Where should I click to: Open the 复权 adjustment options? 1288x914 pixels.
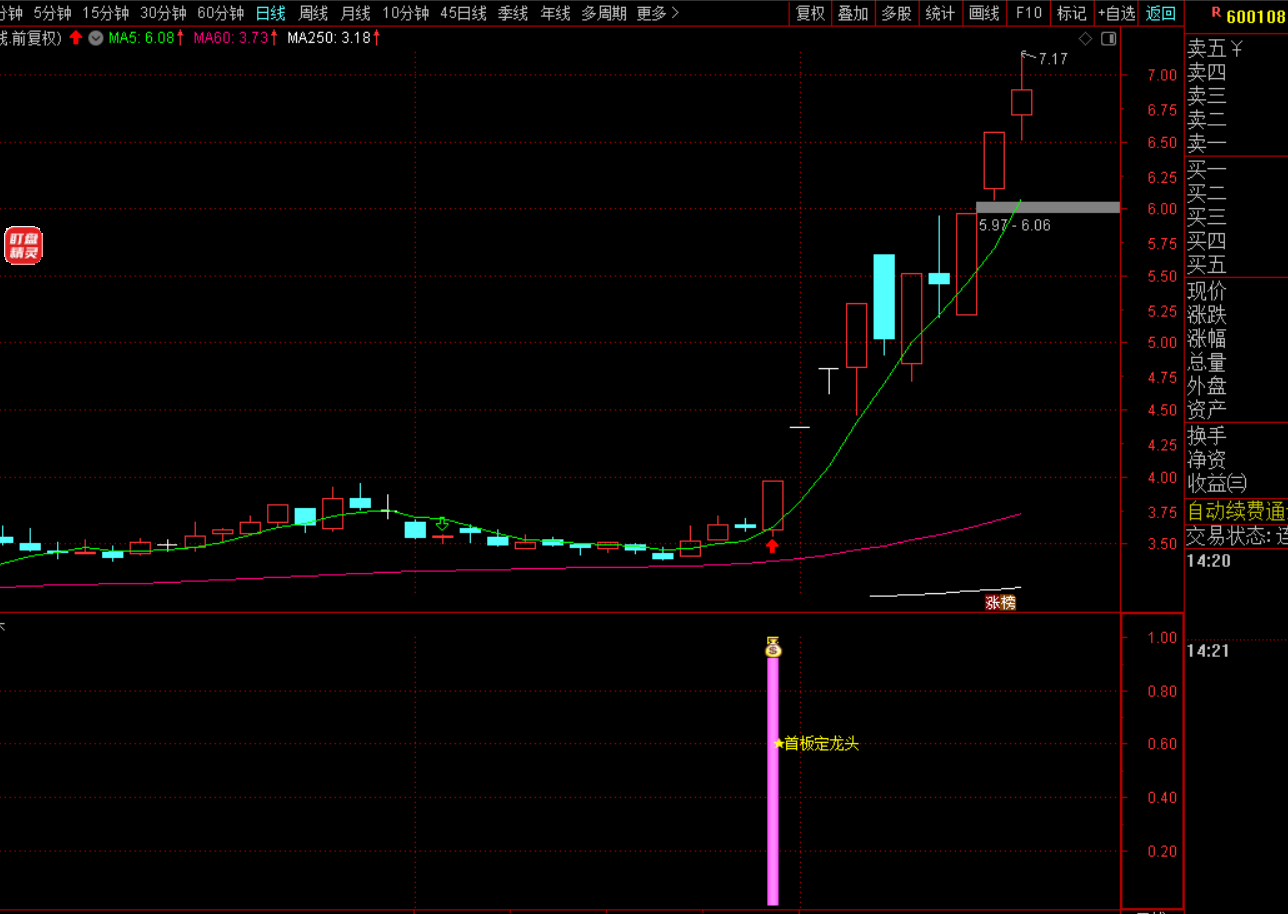click(811, 13)
